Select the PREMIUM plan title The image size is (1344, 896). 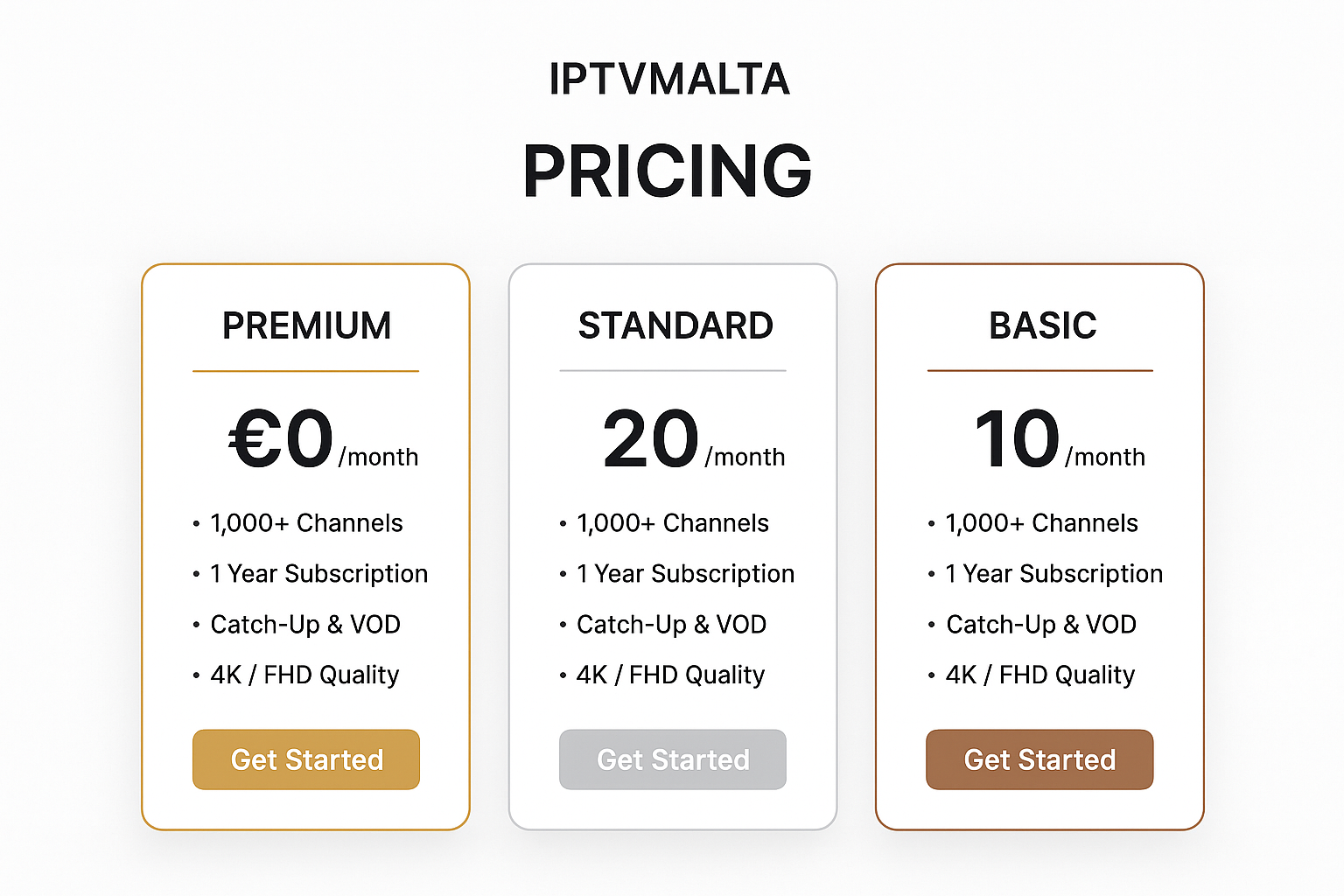point(306,325)
